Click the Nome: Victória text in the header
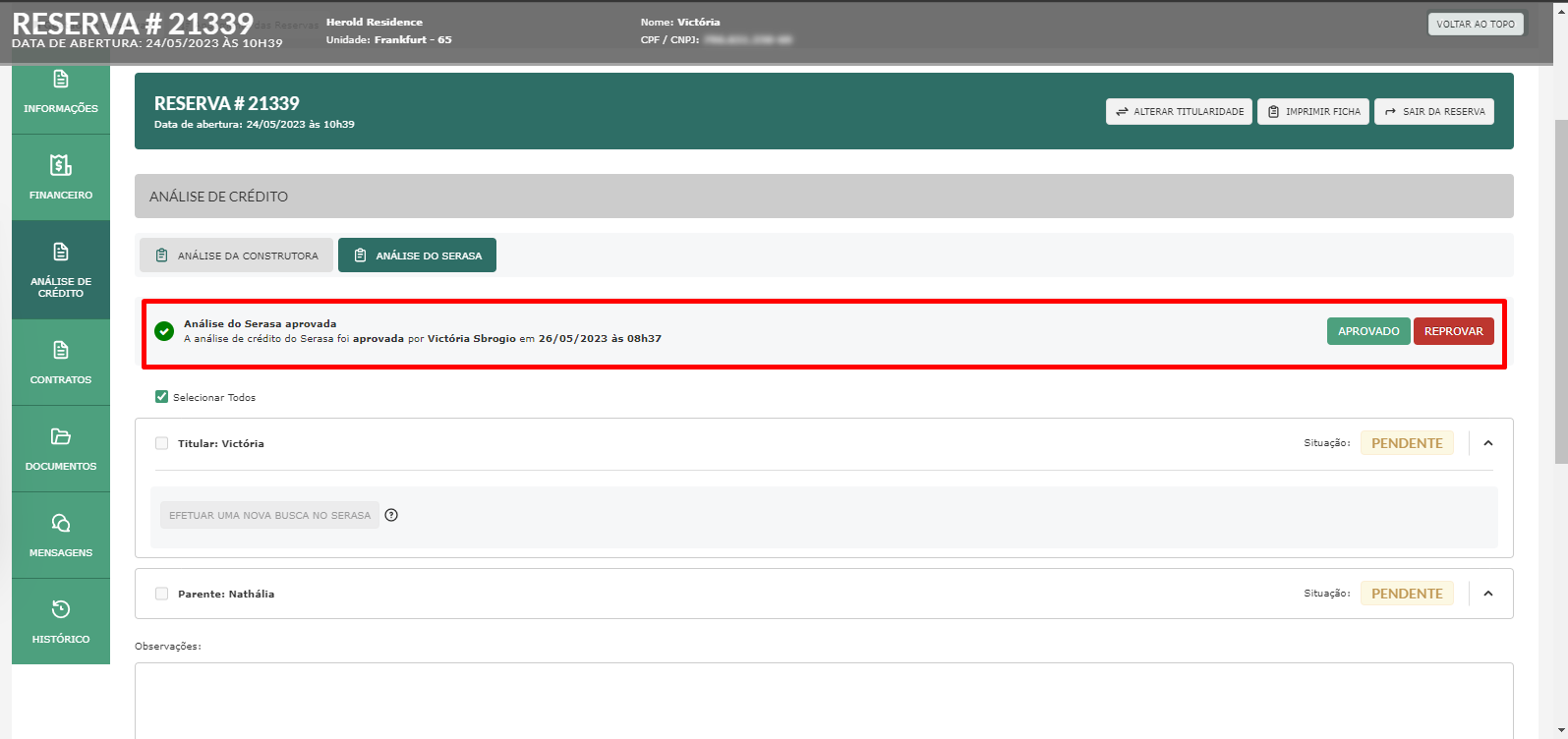Viewport: 1568px width, 739px height. coord(680,22)
